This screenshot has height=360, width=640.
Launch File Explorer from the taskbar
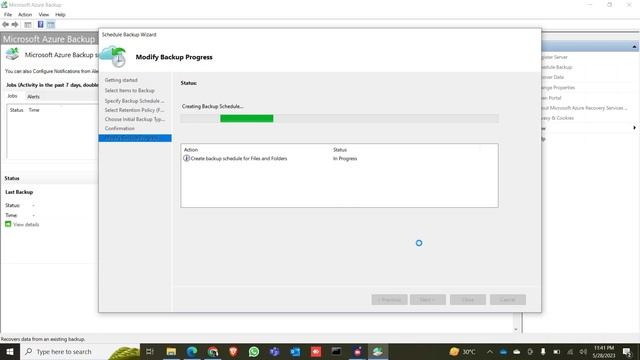(171, 351)
